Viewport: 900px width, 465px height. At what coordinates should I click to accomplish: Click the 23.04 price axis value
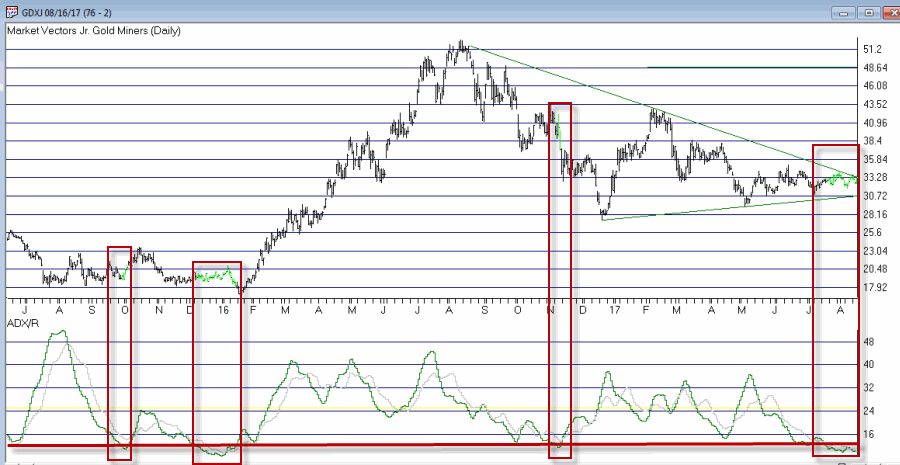[875, 251]
